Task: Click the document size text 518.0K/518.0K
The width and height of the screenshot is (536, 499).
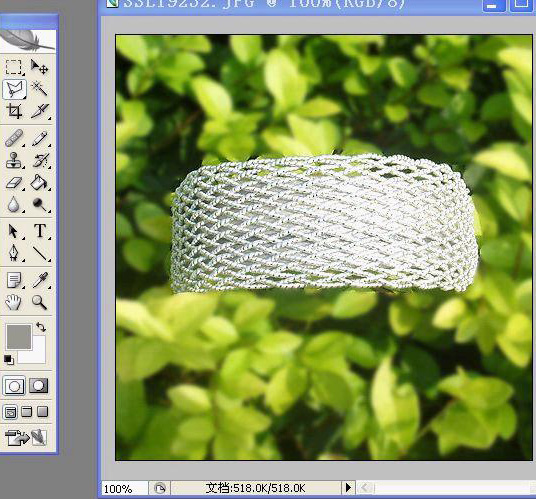Action: pos(255,488)
